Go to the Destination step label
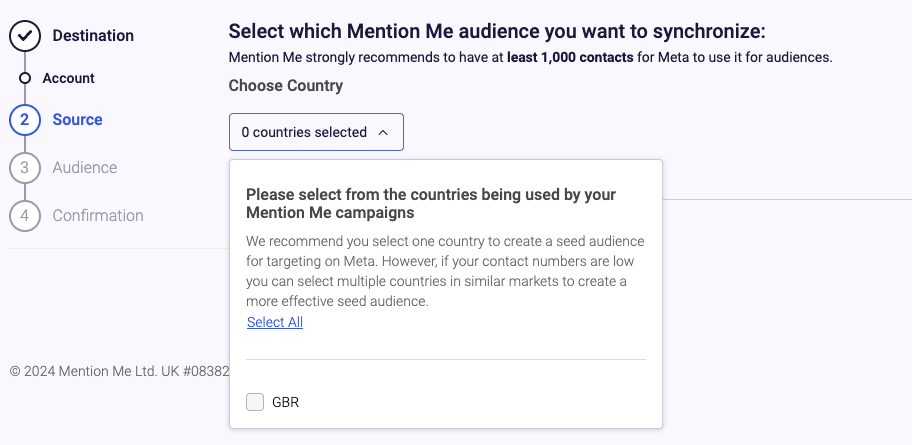This screenshot has height=445, width=912. 93,35
